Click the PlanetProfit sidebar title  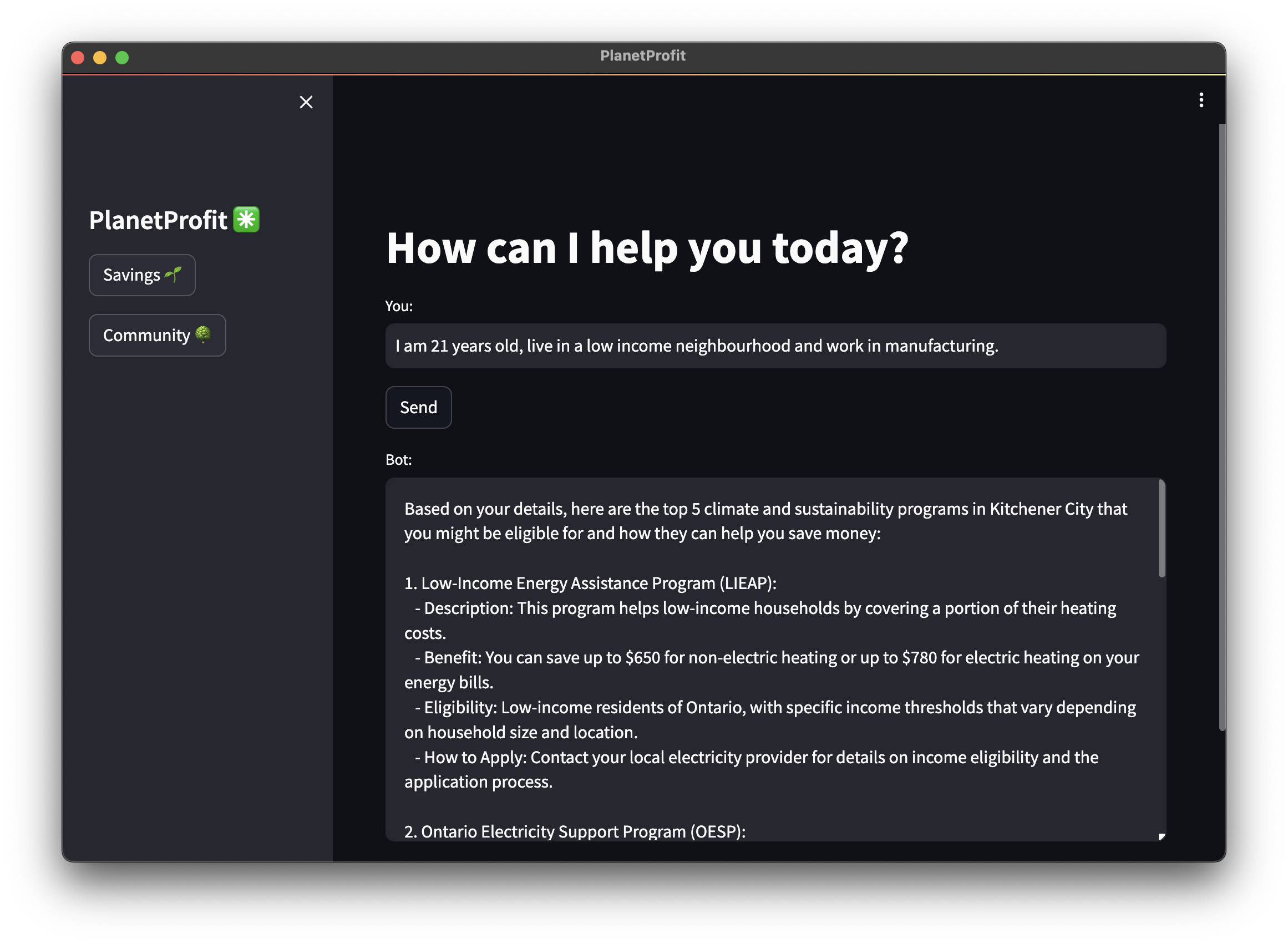point(158,220)
